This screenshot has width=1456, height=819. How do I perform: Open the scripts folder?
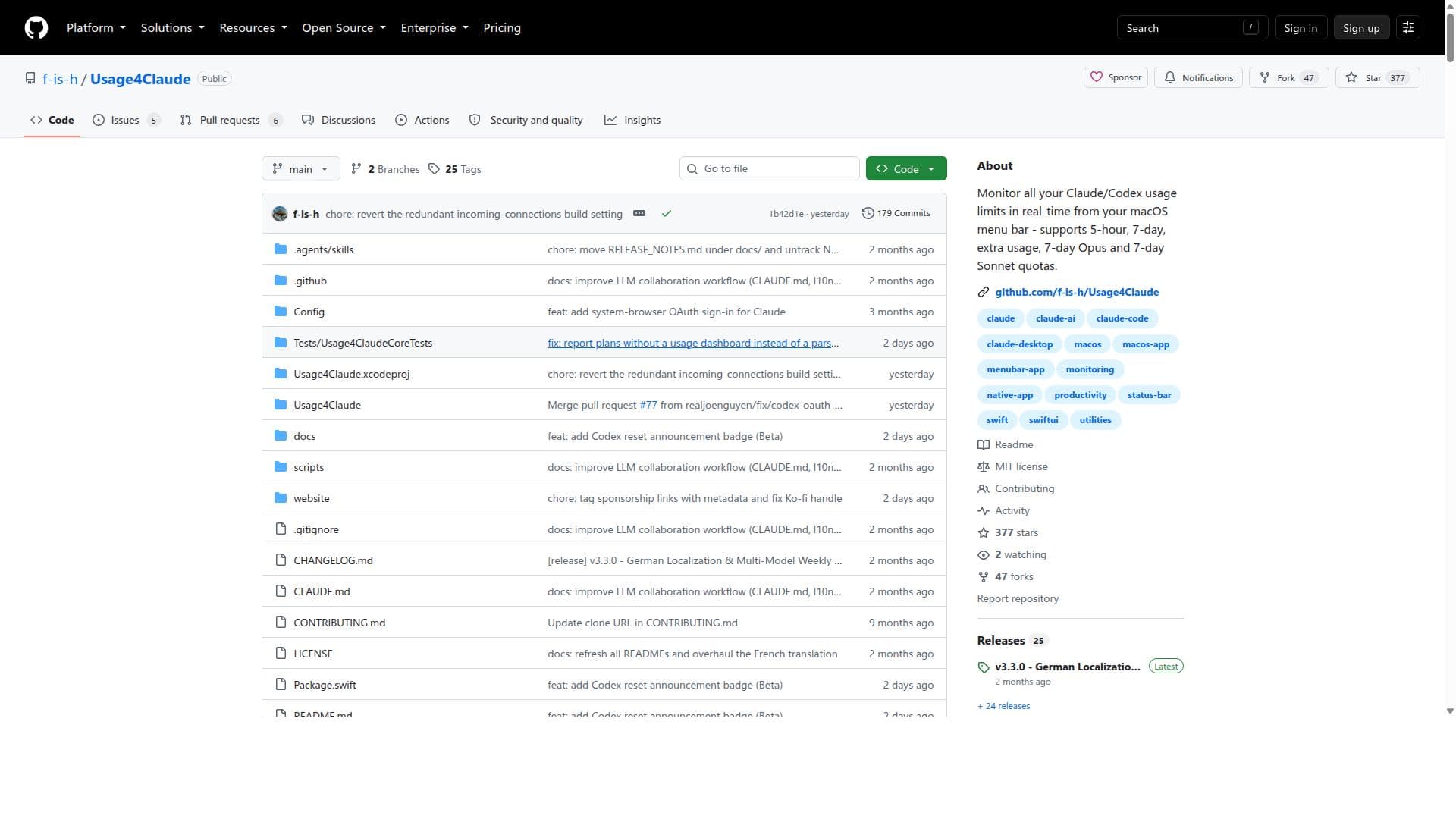pyautogui.click(x=309, y=467)
